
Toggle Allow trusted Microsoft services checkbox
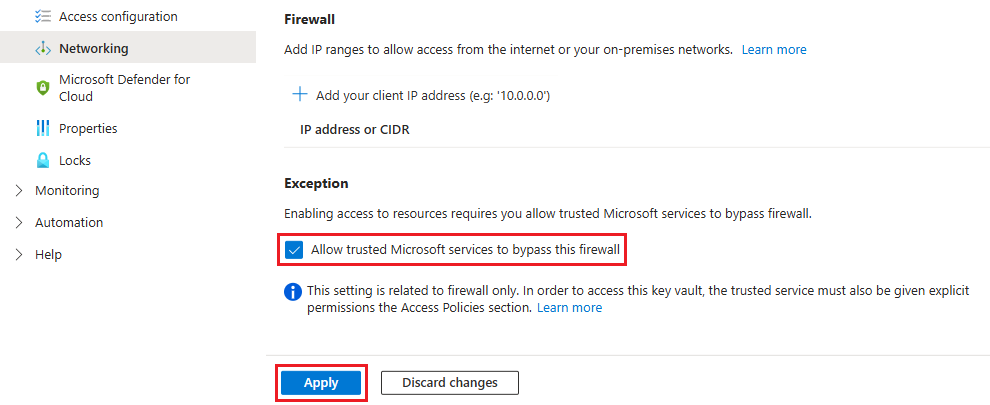294,249
